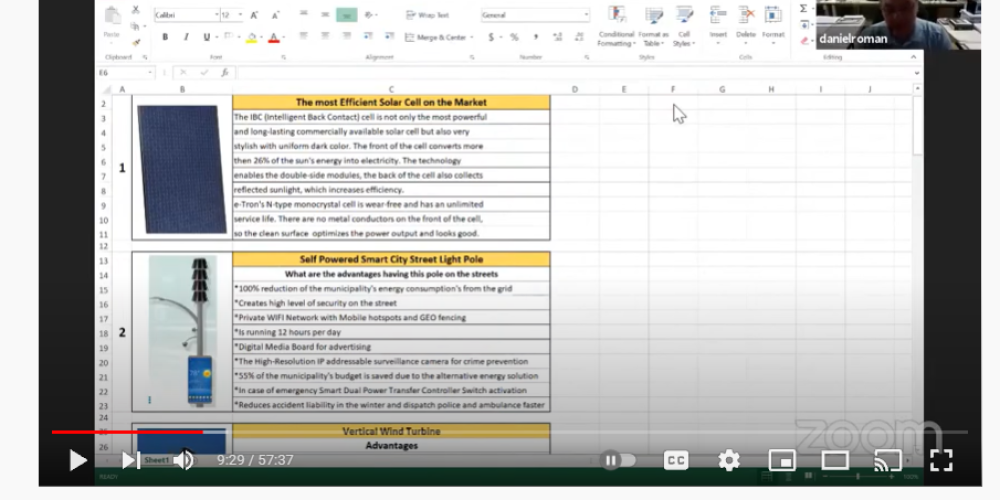The height and width of the screenshot is (500, 1000).
Task: Align text right
Action: point(346,37)
